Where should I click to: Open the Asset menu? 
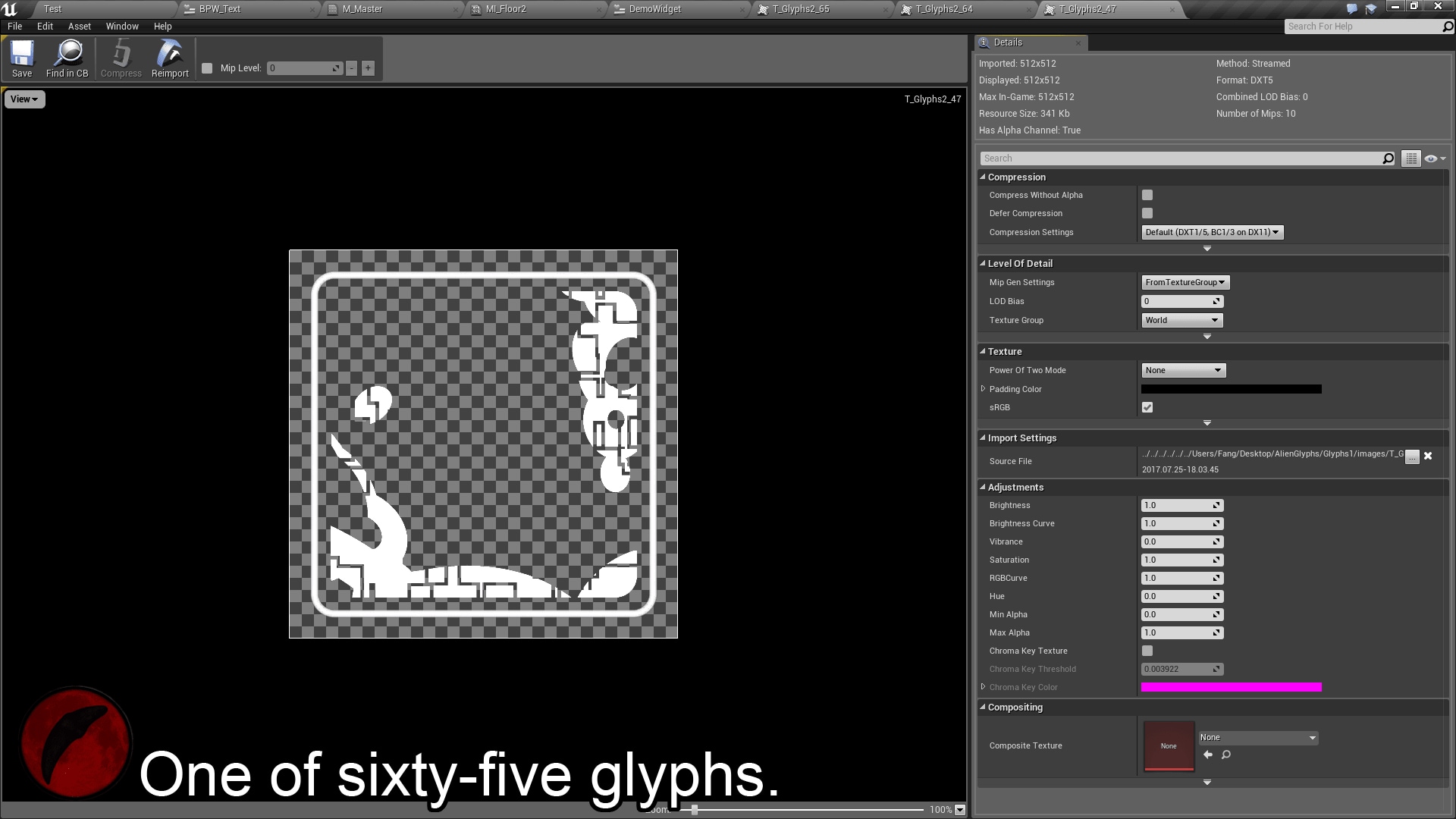(x=79, y=26)
